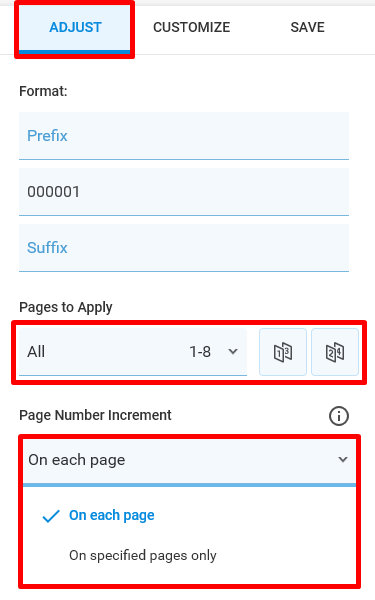
Task: Collapse the On each page dropdown header
Action: click(x=189, y=460)
